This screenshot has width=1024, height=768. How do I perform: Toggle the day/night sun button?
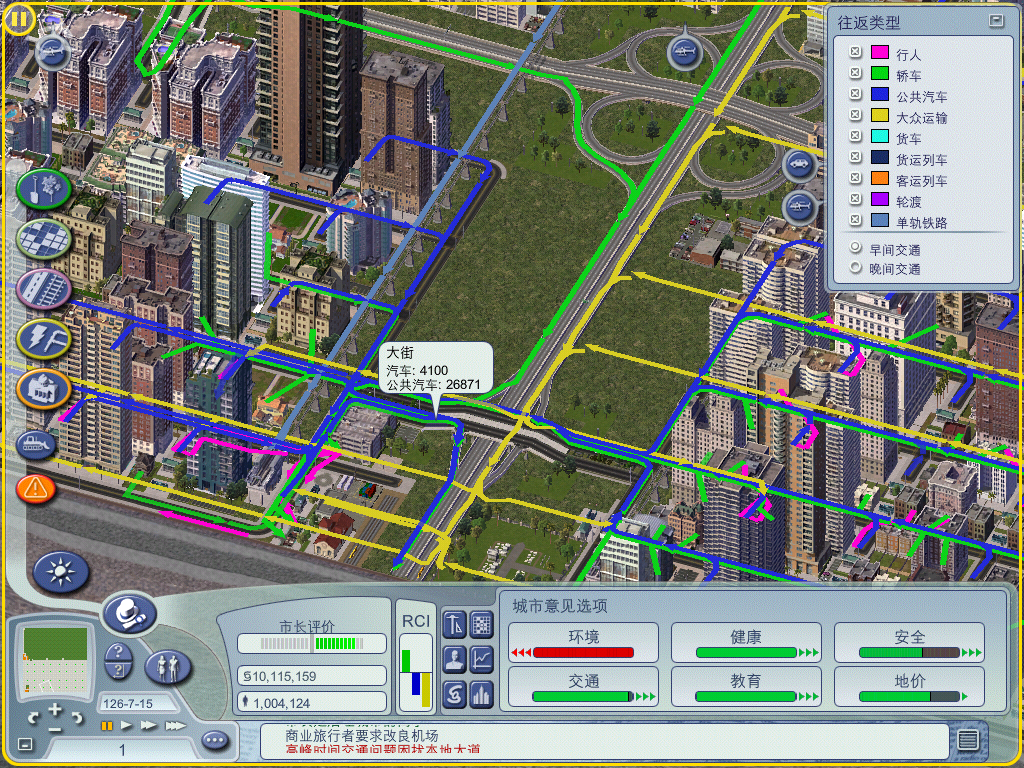(60, 572)
